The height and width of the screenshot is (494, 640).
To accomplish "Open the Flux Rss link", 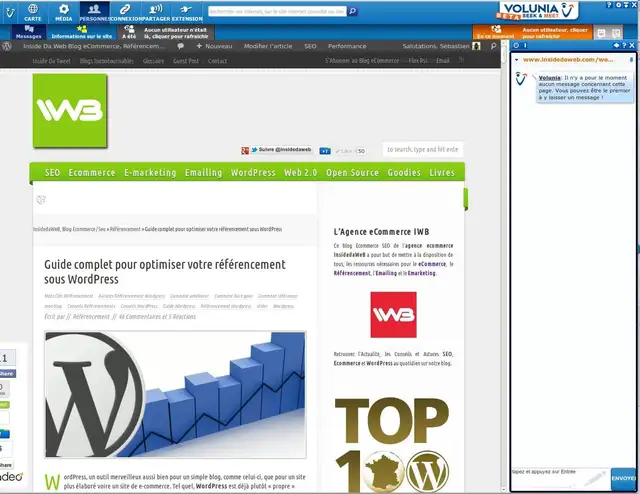I will [418, 61].
